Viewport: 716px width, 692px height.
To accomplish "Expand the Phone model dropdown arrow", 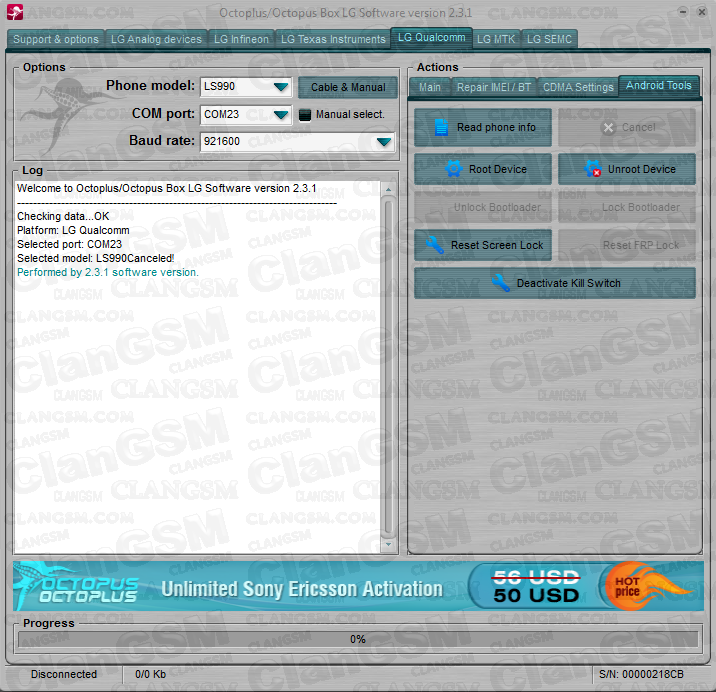I will click(280, 87).
